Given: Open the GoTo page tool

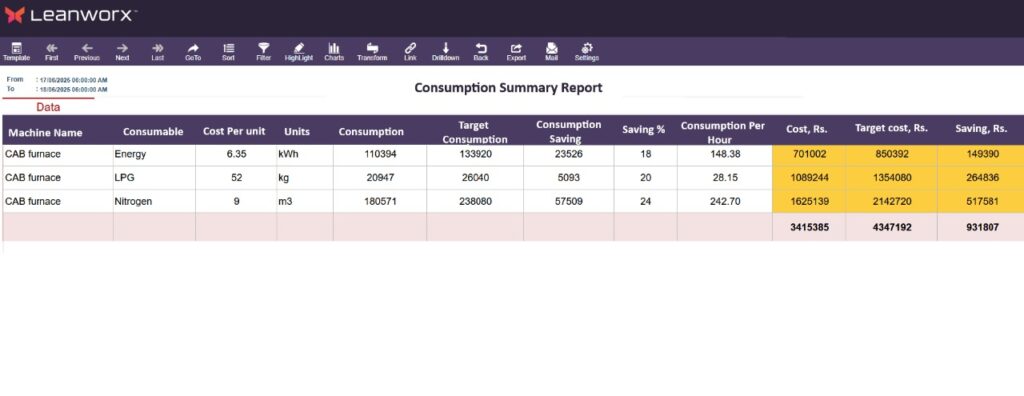Looking at the screenshot, I should click(x=193, y=52).
